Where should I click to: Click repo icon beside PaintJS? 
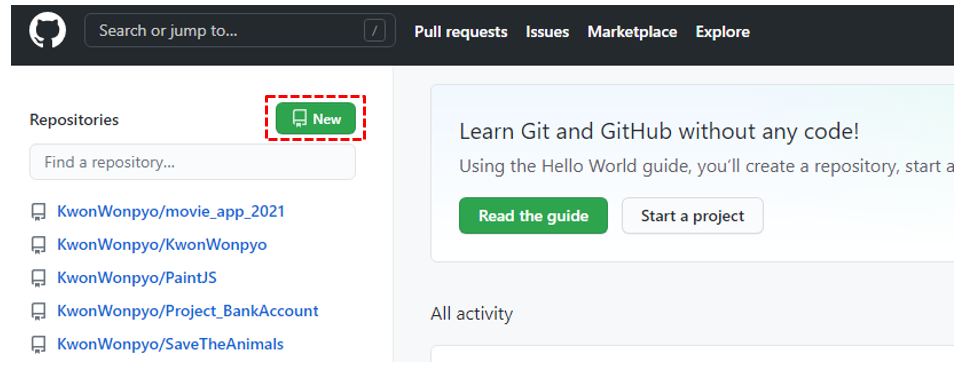(x=39, y=278)
